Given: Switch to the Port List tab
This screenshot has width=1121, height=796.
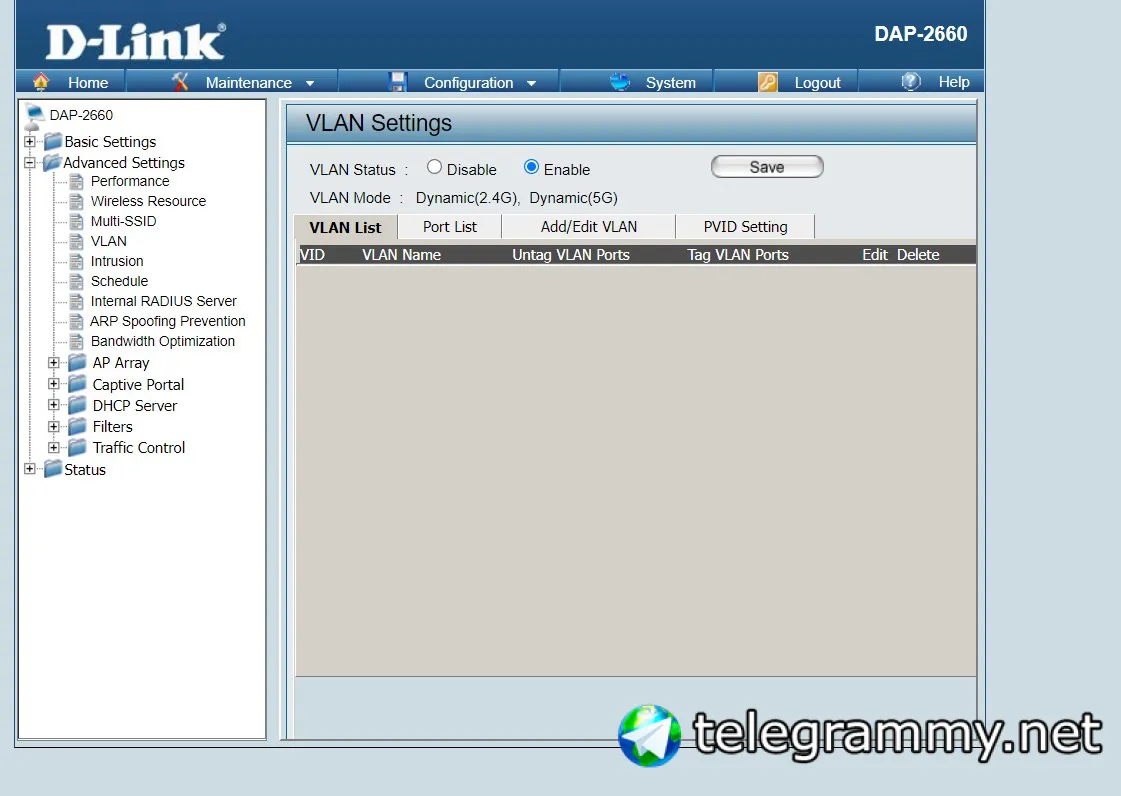Looking at the screenshot, I should 450,227.
